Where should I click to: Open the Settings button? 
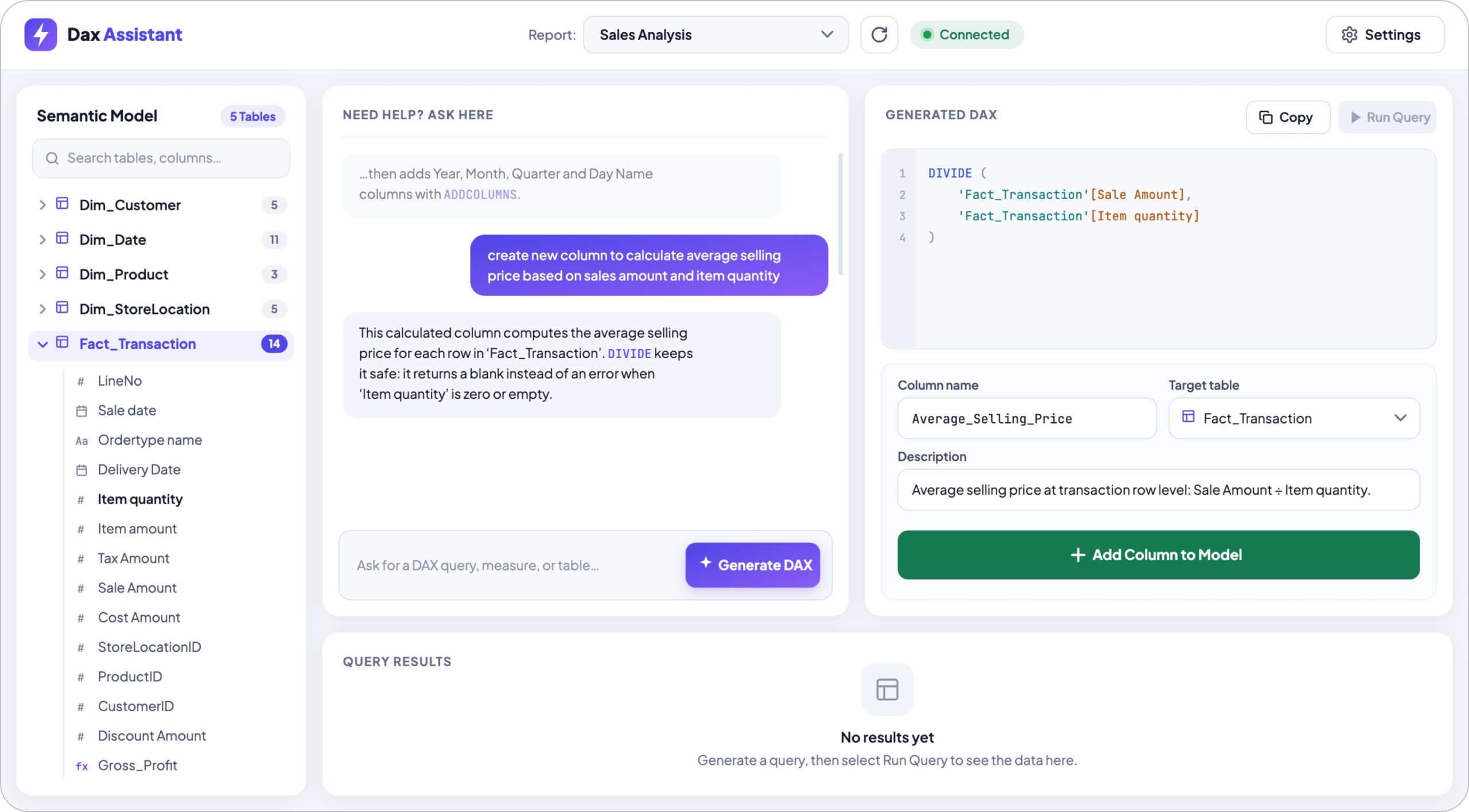pos(1384,34)
